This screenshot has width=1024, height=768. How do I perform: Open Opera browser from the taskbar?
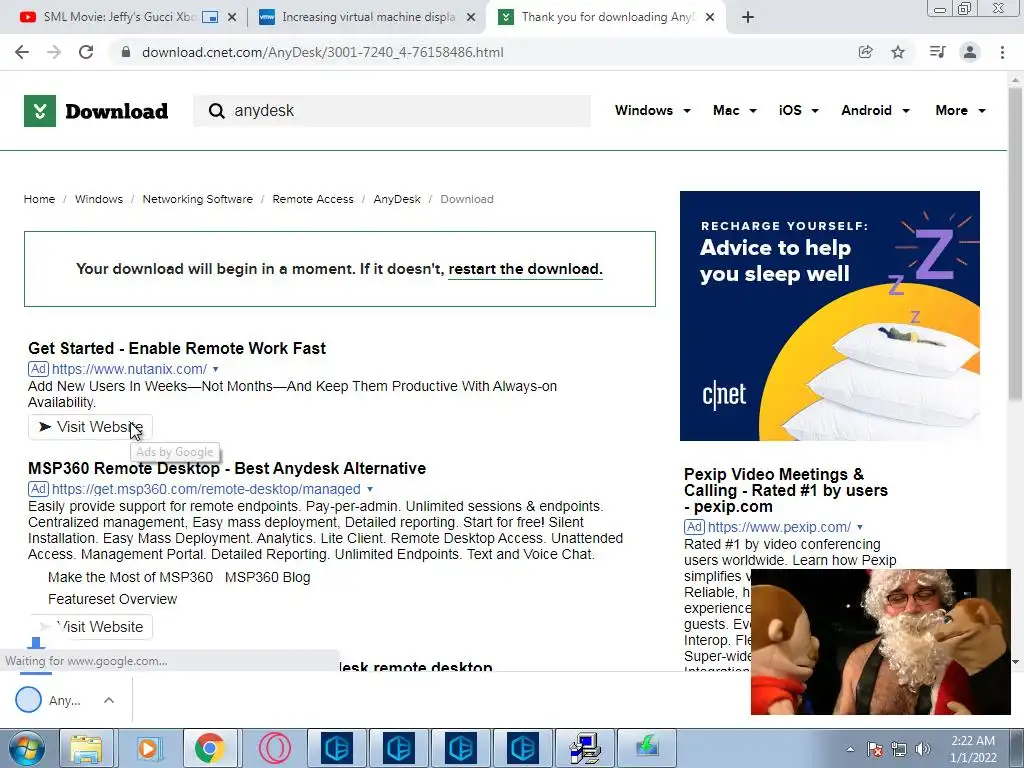click(274, 748)
